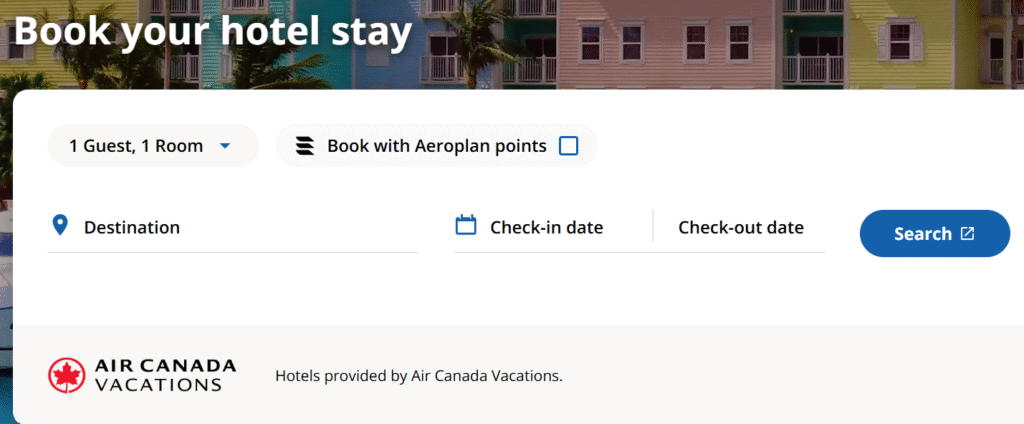Open the Check-out date picker
The width and height of the screenshot is (1024, 424).
click(740, 227)
